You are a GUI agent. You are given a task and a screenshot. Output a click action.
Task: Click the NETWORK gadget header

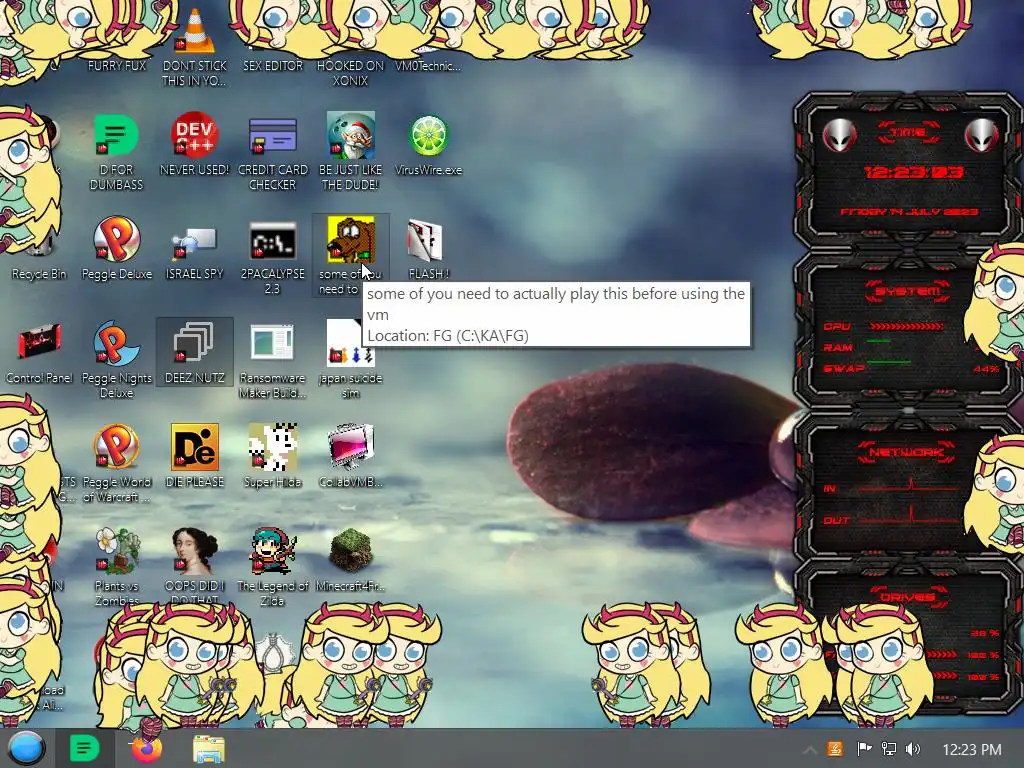pyautogui.click(x=907, y=452)
